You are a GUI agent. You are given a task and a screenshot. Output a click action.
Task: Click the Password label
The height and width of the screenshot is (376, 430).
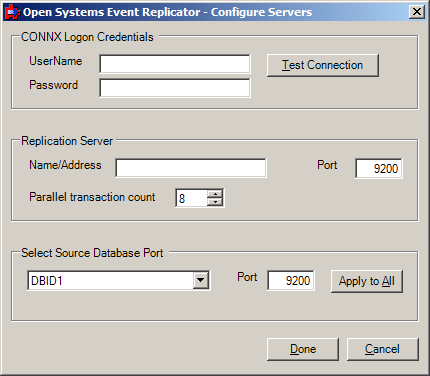54,85
